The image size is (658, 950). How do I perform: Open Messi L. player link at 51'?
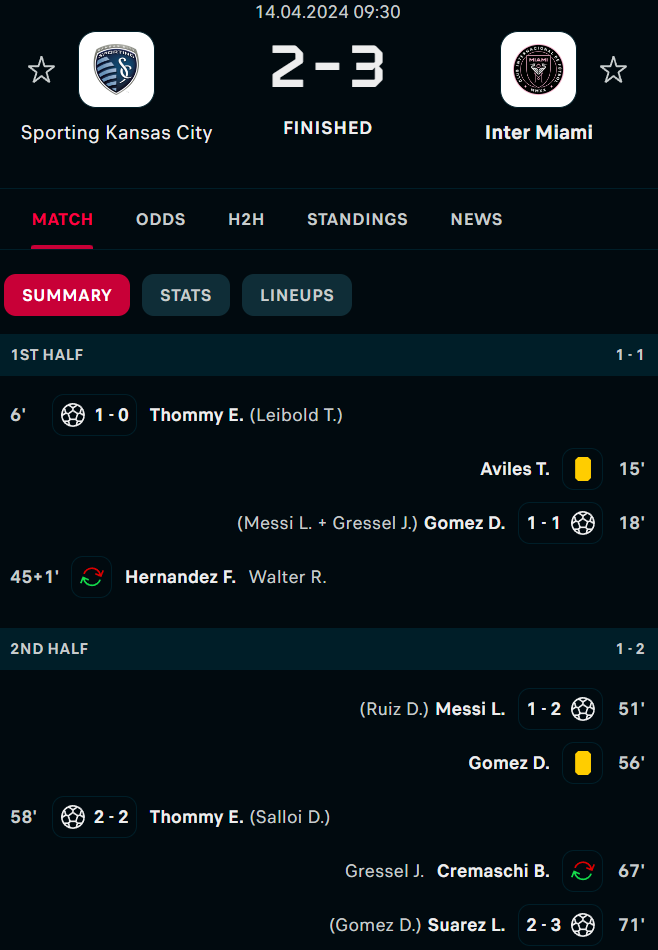pyautogui.click(x=470, y=709)
